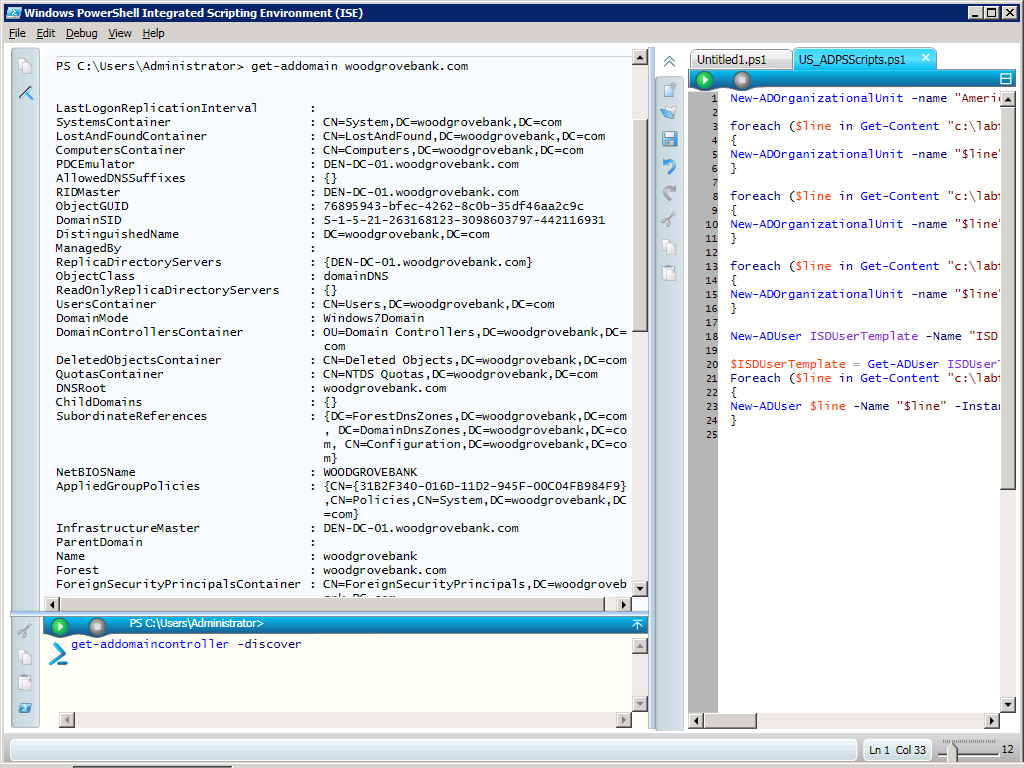Click left arrow of script pane horizontal scrollbar
This screenshot has height=768, width=1024.
(x=696, y=721)
